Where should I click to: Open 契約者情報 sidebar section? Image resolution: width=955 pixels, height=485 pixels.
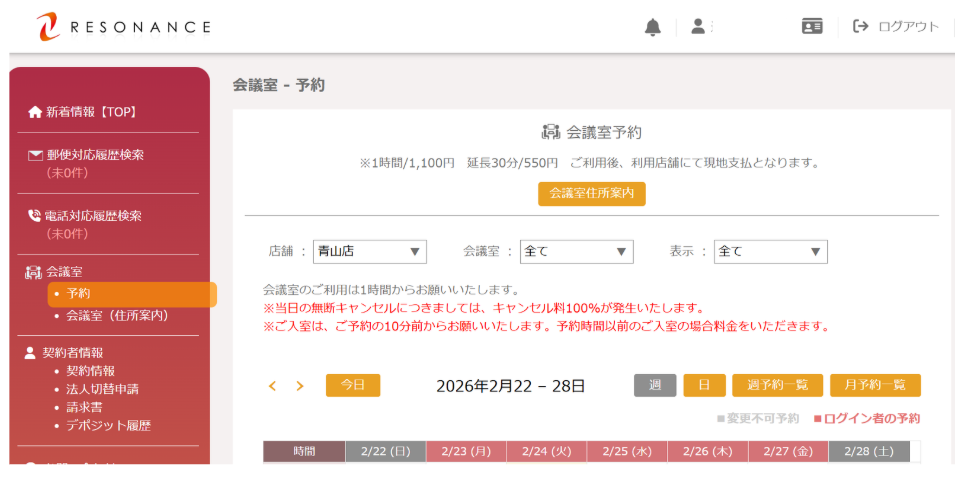pyautogui.click(x=72, y=353)
